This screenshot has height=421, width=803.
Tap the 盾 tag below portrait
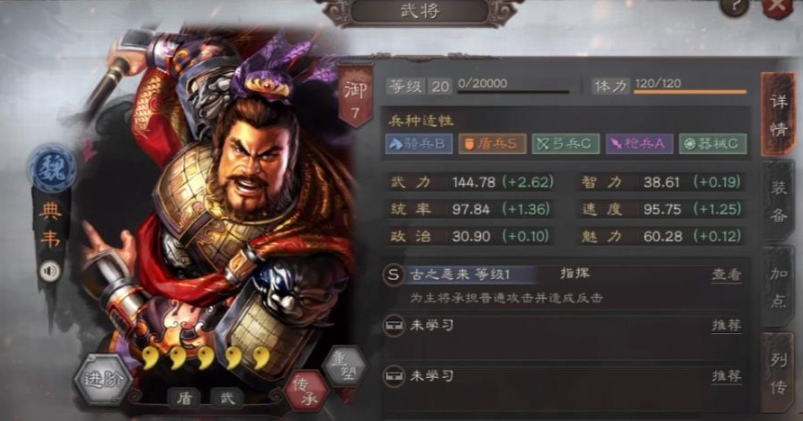(x=184, y=398)
